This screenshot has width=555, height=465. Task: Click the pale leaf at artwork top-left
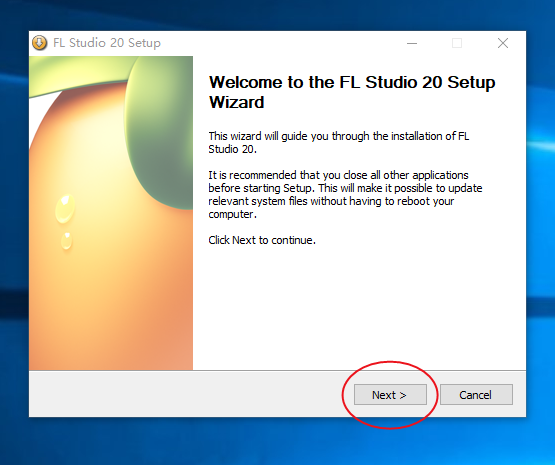[x=78, y=73]
